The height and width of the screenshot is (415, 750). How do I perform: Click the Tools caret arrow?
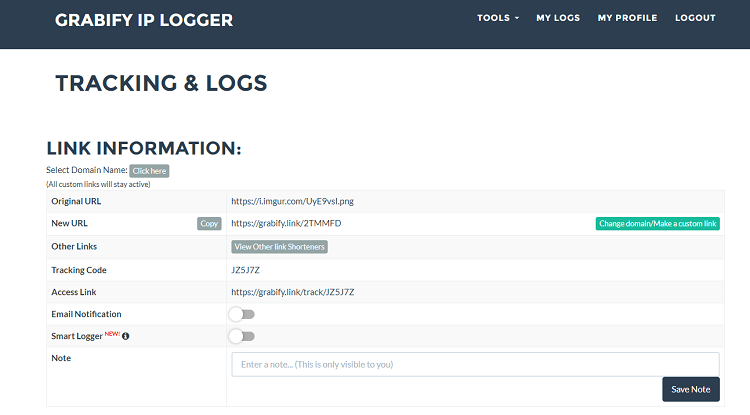tap(517, 19)
